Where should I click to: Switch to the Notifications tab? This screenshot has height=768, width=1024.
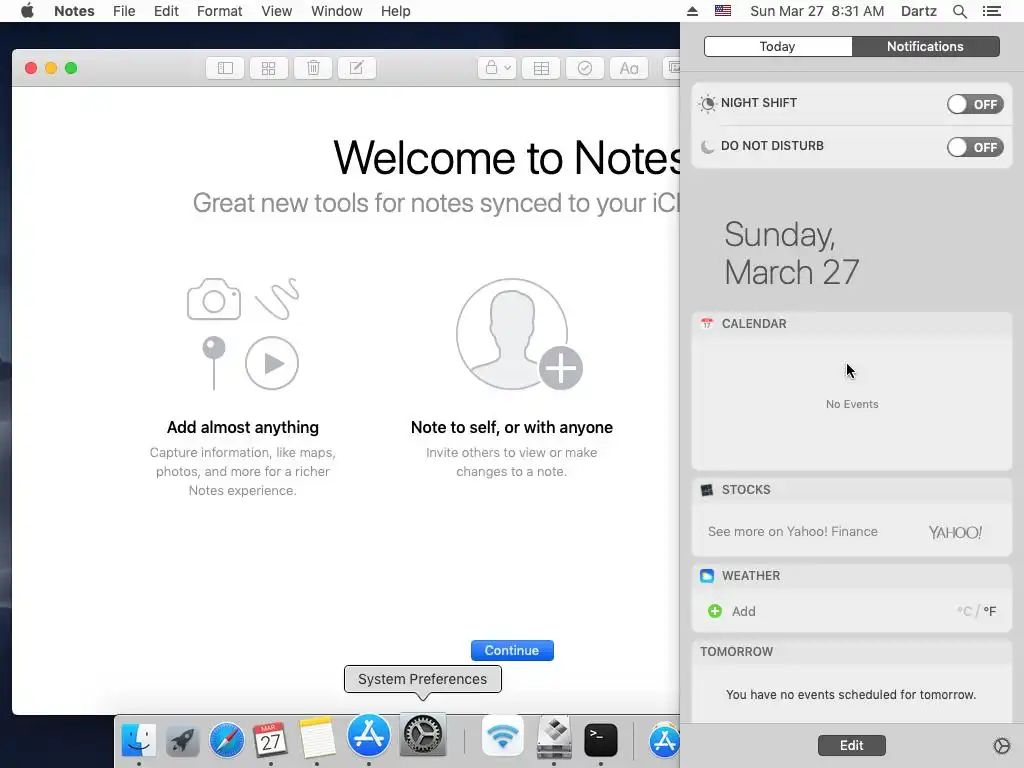pyautogui.click(x=925, y=46)
